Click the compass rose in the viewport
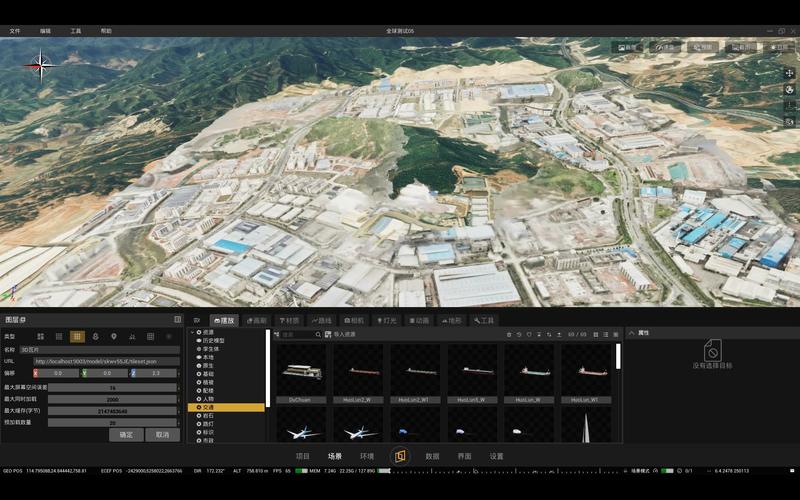Viewport: 800px width, 500px height. pyautogui.click(x=41, y=65)
